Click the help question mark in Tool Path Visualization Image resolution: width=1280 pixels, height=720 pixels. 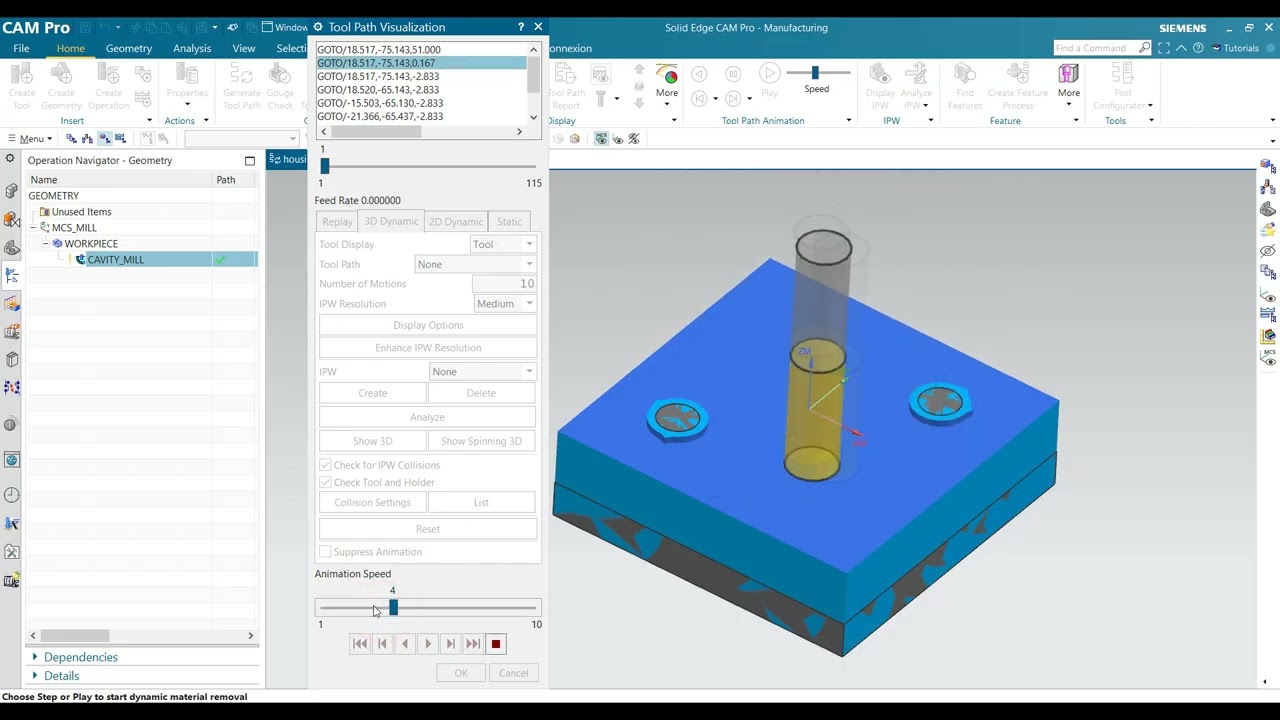tap(521, 27)
